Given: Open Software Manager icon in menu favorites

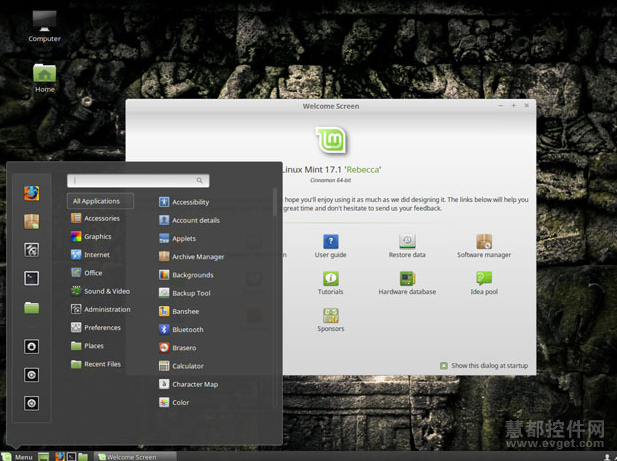Looking at the screenshot, I should point(31,221).
